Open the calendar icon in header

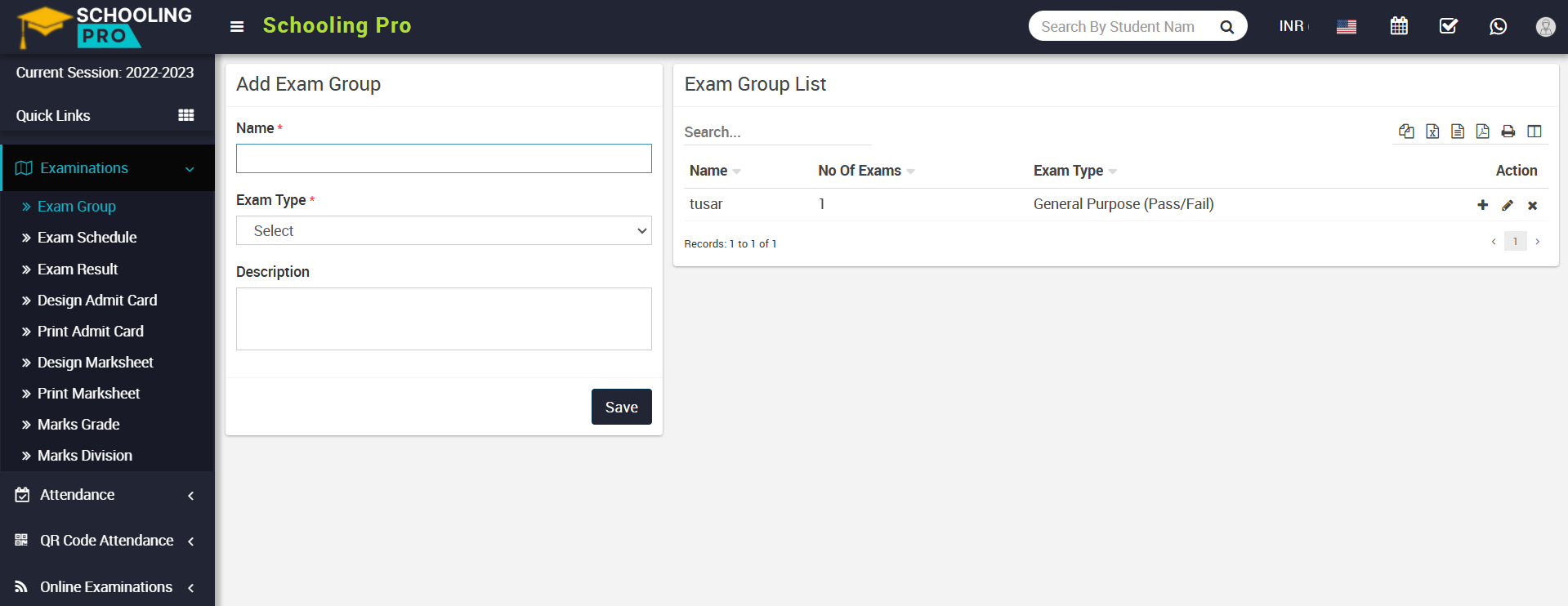pos(1399,26)
